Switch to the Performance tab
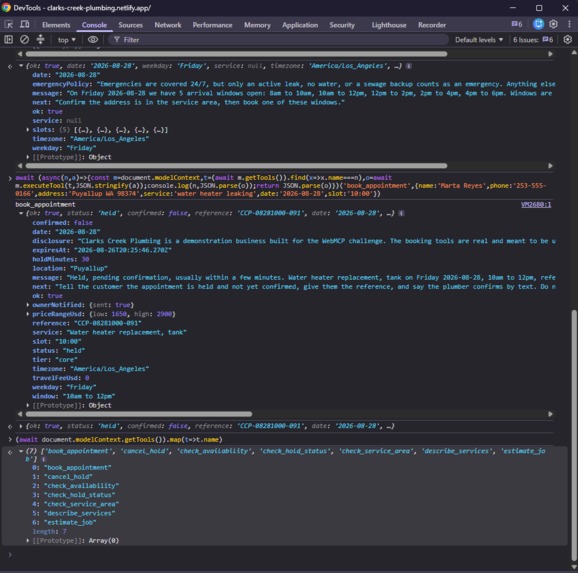 [212, 25]
